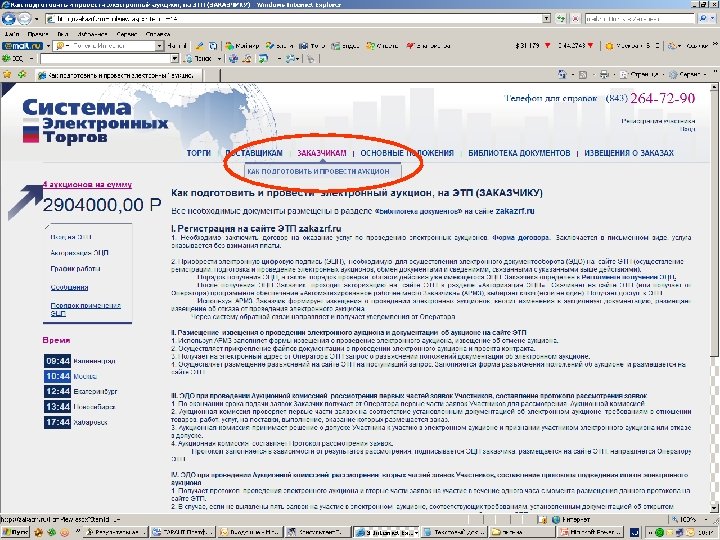This screenshot has height=540, width=720.
Task: Open Видео from the mail.ru toolbar
Action: (347, 46)
